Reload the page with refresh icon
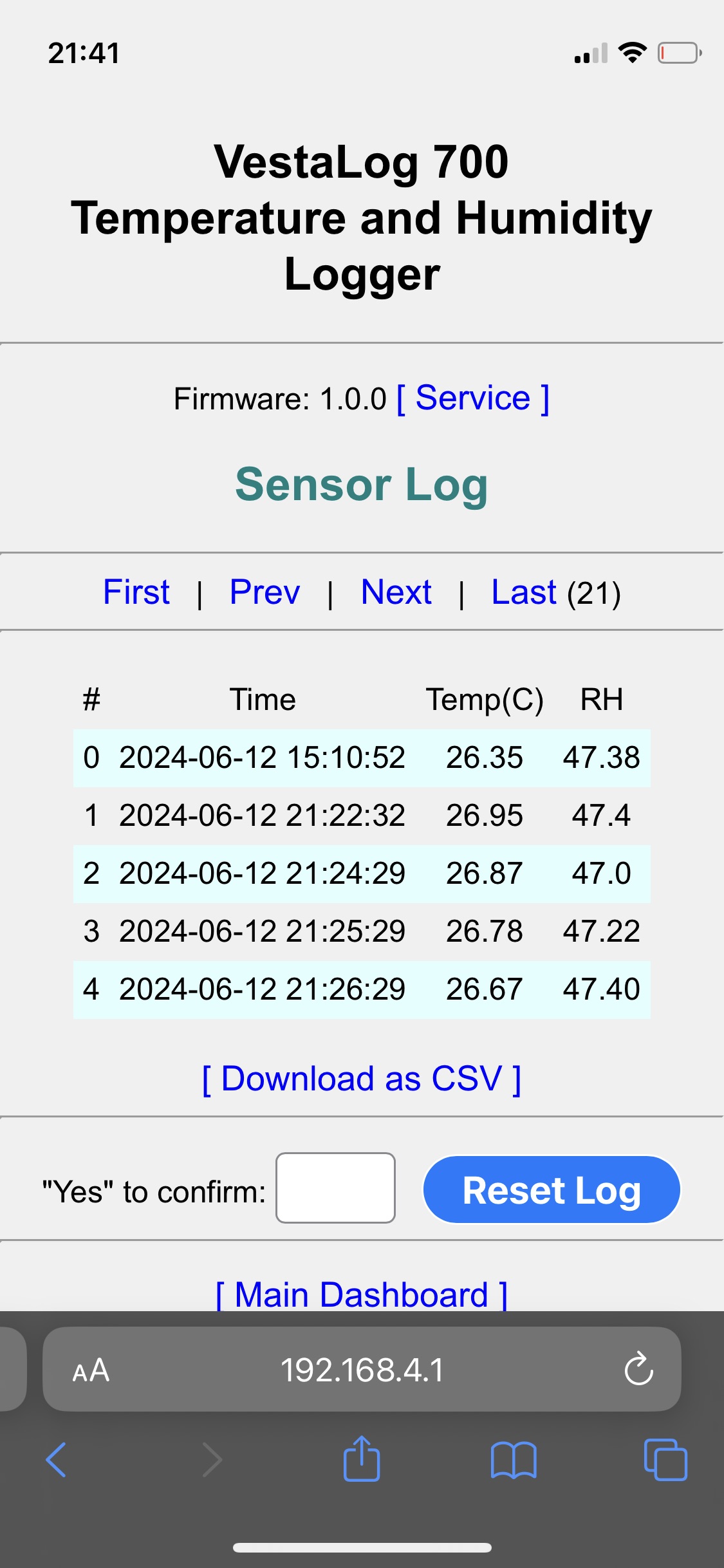The width and height of the screenshot is (724, 1568). [x=638, y=1368]
